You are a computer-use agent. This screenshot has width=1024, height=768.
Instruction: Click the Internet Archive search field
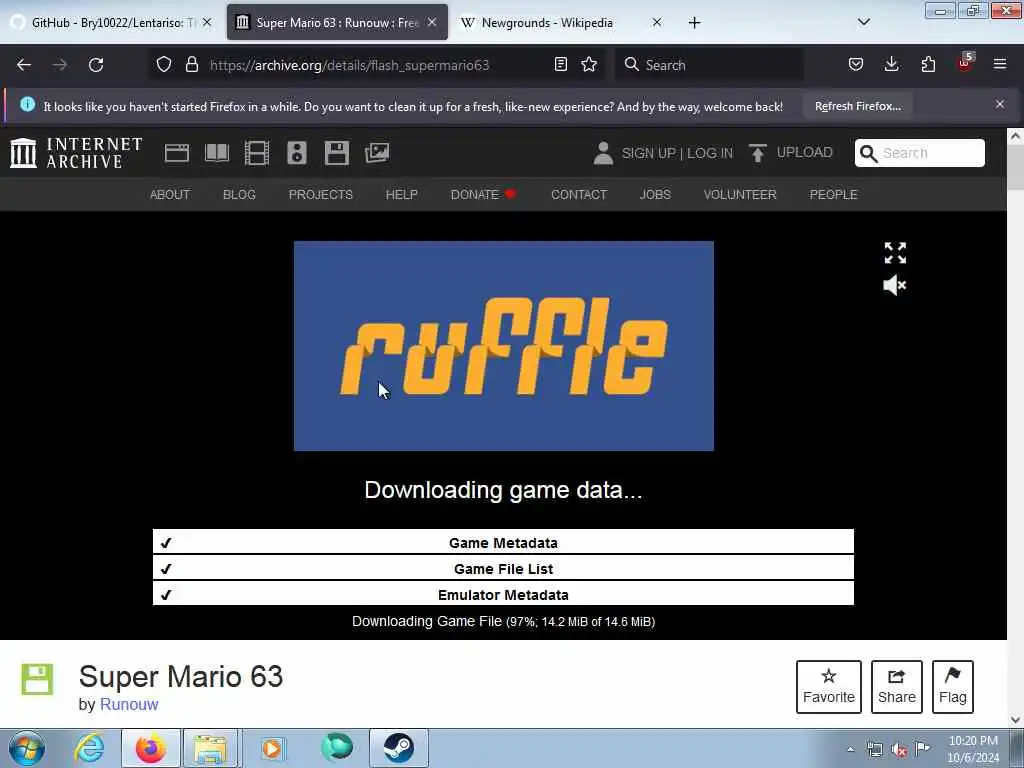click(x=920, y=153)
